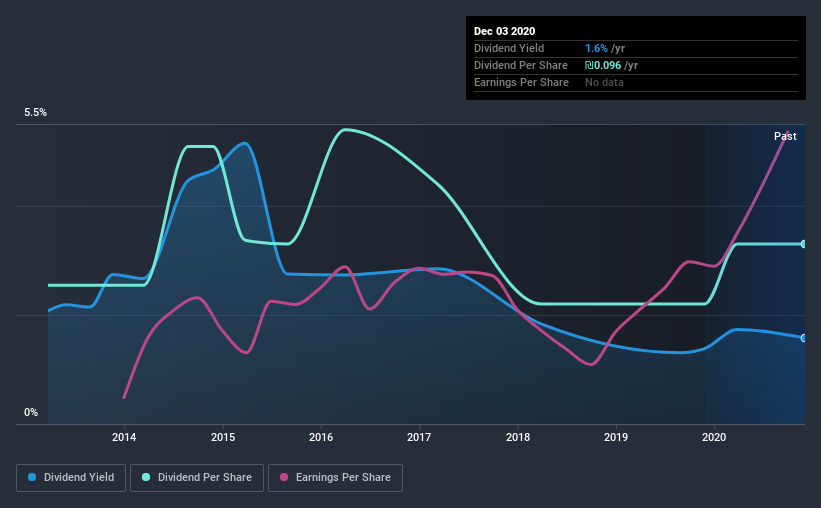The height and width of the screenshot is (508, 821).
Task: Click the 2020 x-axis label
Action: [714, 437]
